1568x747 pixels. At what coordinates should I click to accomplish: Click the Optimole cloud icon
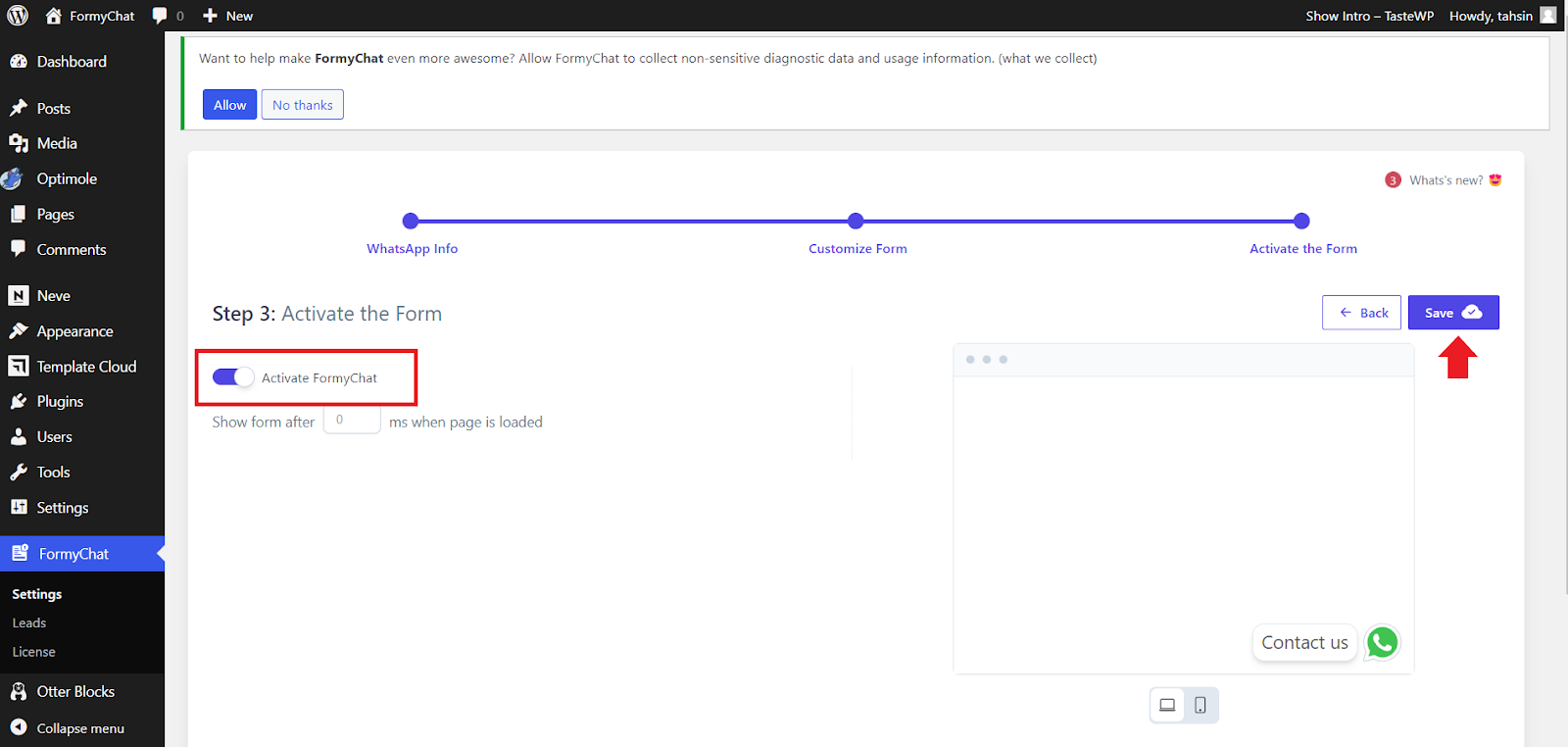[x=13, y=178]
